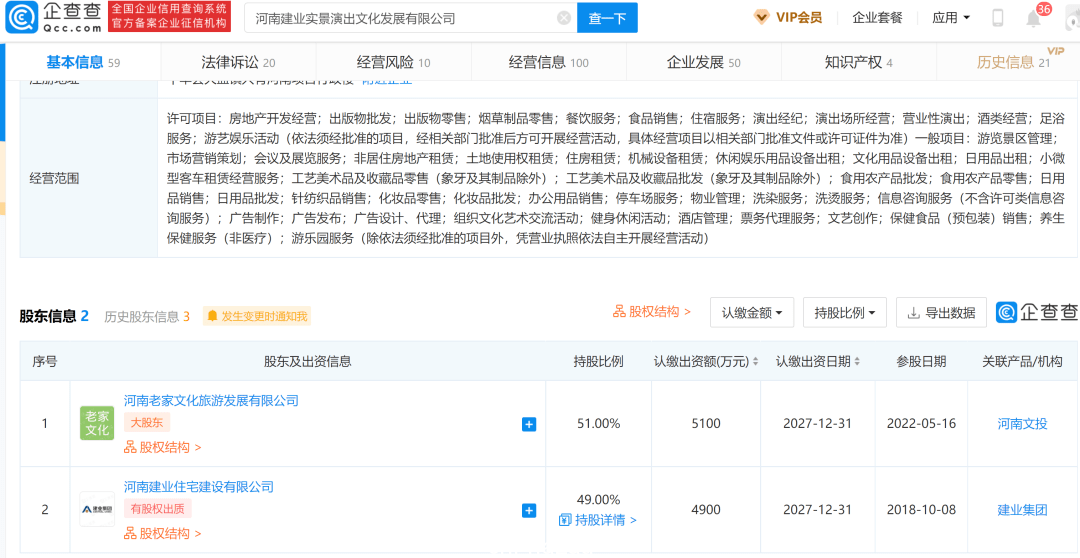Click the 51.00% shareholding cell
This screenshot has height=558, width=1080.
coord(598,424)
